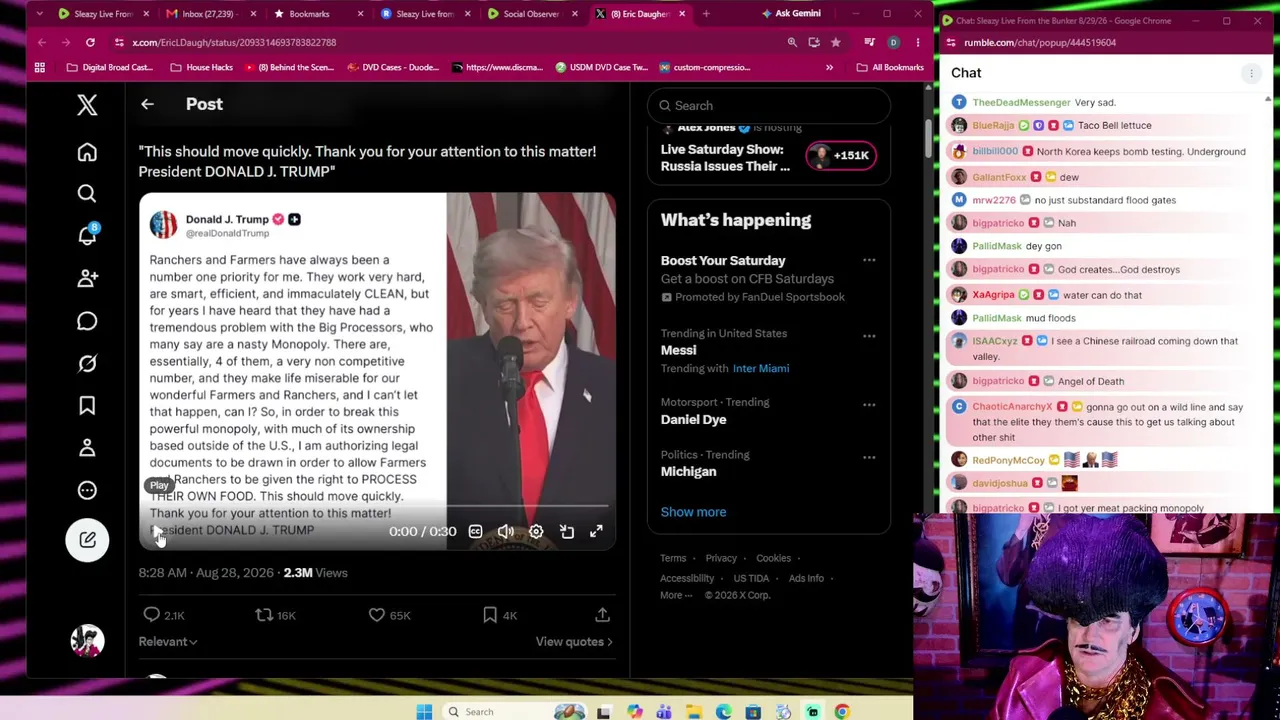Open Notifications bell in X sidebar
This screenshot has width=1280, height=720.
pyautogui.click(x=87, y=235)
